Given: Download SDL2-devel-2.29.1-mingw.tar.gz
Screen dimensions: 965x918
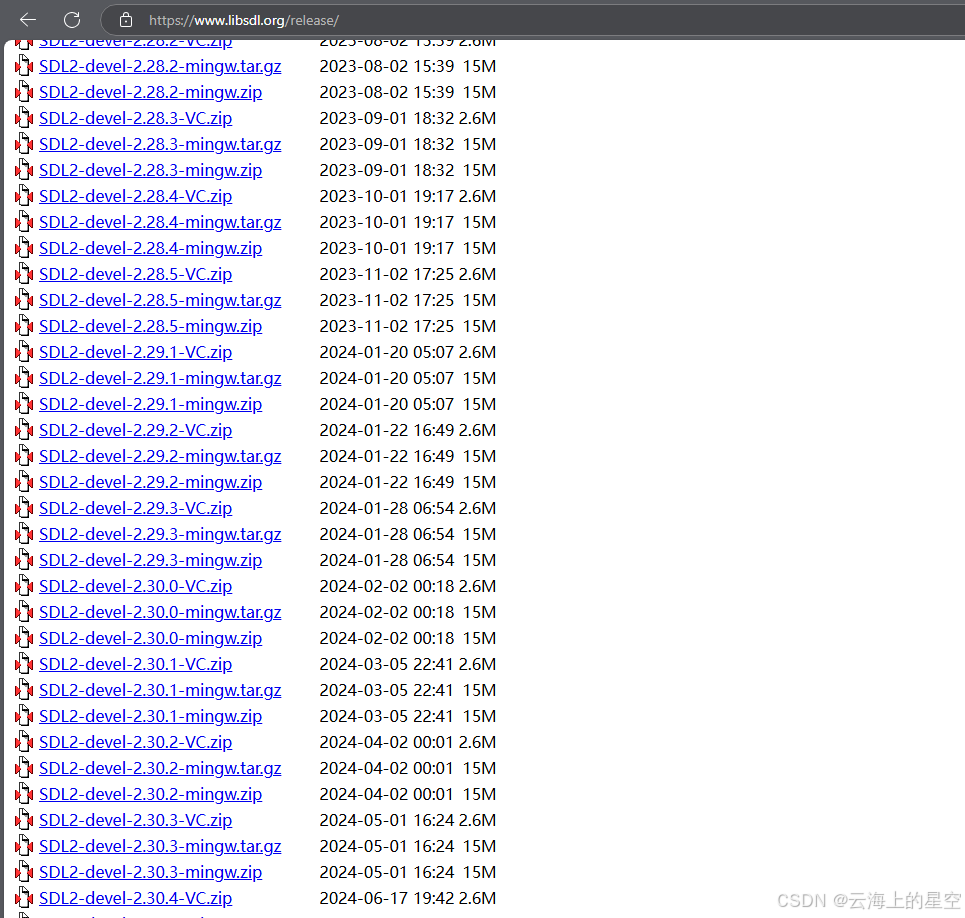Looking at the screenshot, I should point(160,378).
